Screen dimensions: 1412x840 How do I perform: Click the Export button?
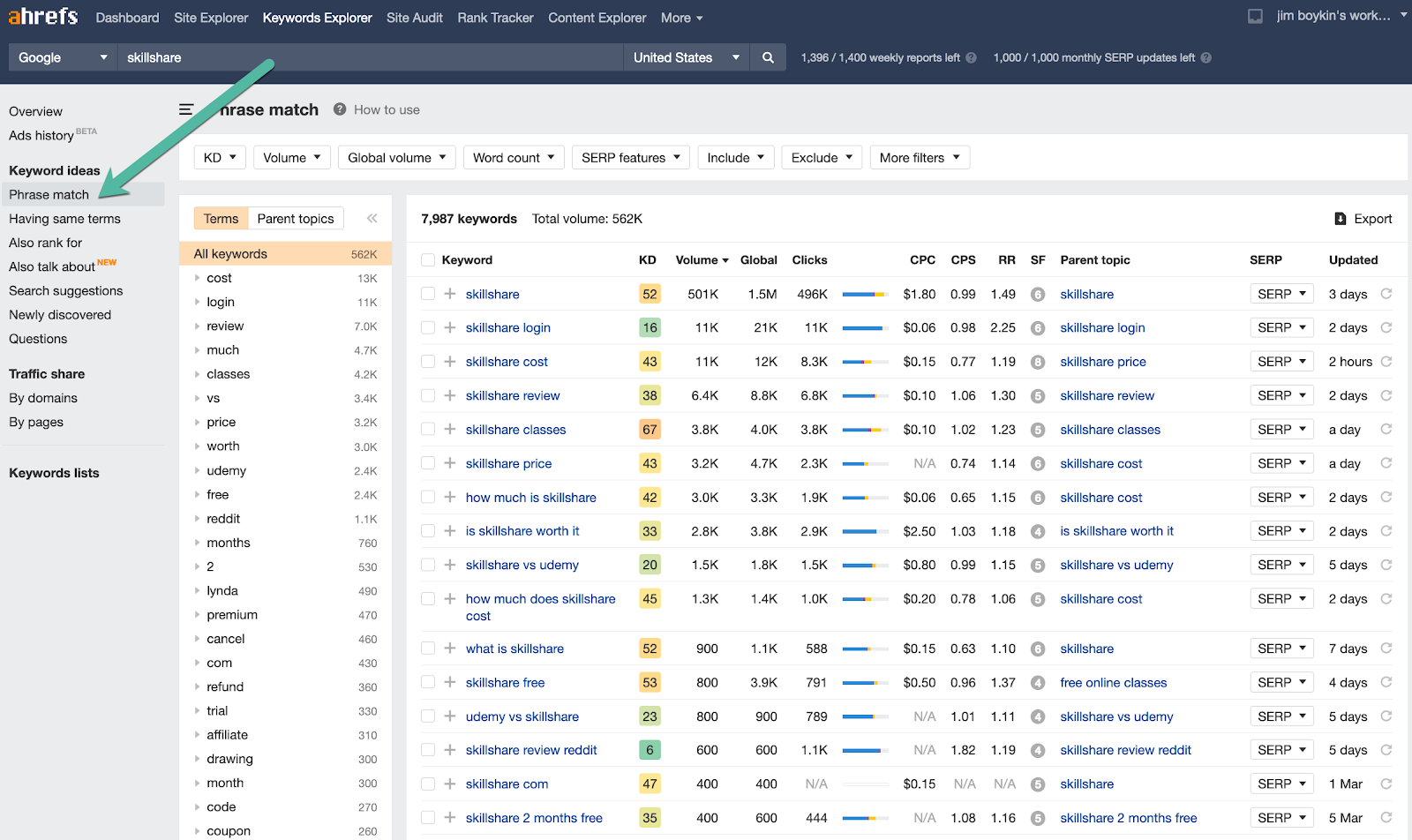1363,219
